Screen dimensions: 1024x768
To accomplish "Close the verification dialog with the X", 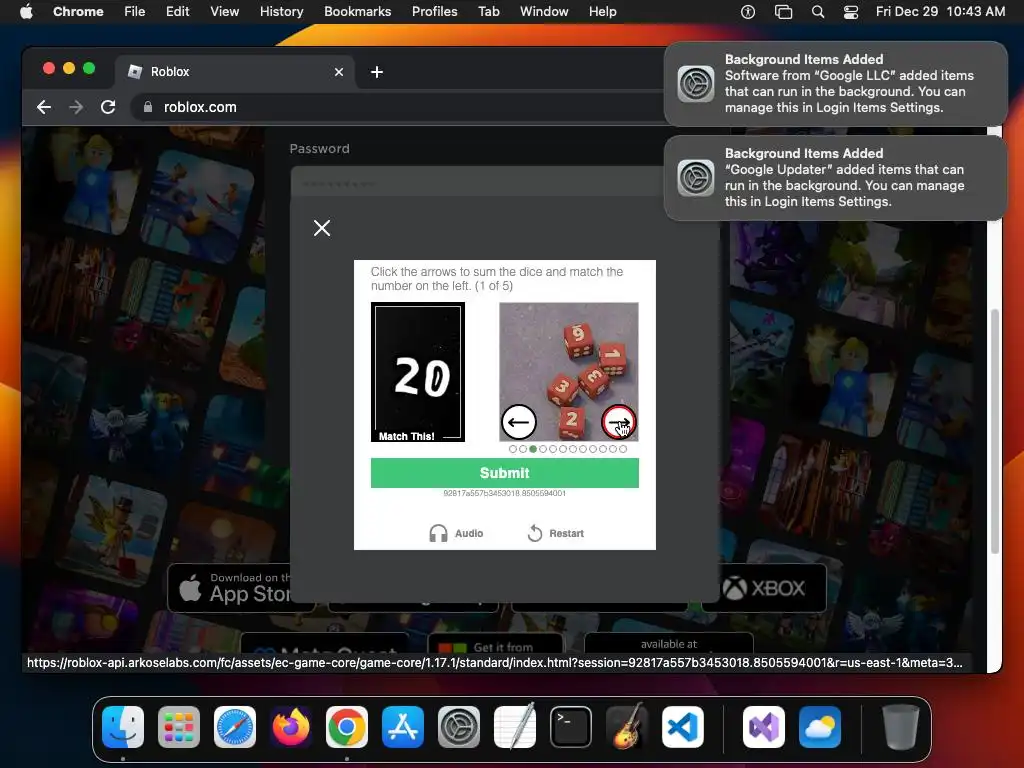I will click(322, 228).
